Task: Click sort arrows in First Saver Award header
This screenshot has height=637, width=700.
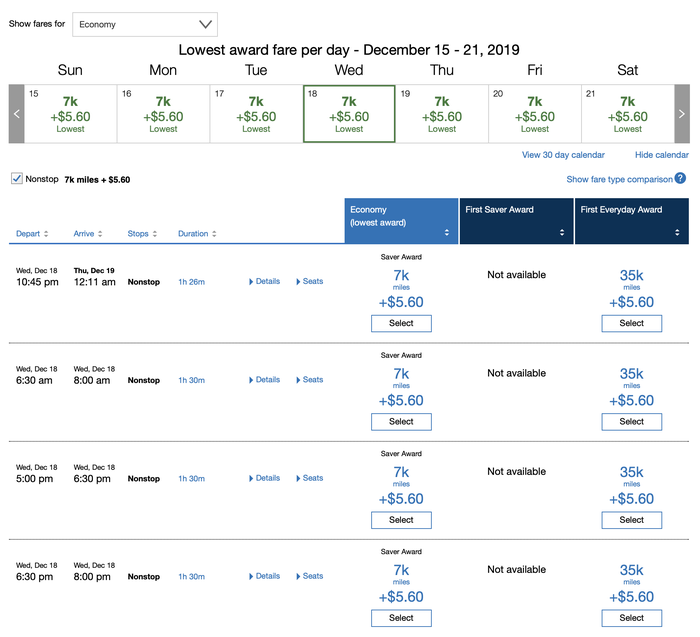Action: pyautogui.click(x=562, y=233)
